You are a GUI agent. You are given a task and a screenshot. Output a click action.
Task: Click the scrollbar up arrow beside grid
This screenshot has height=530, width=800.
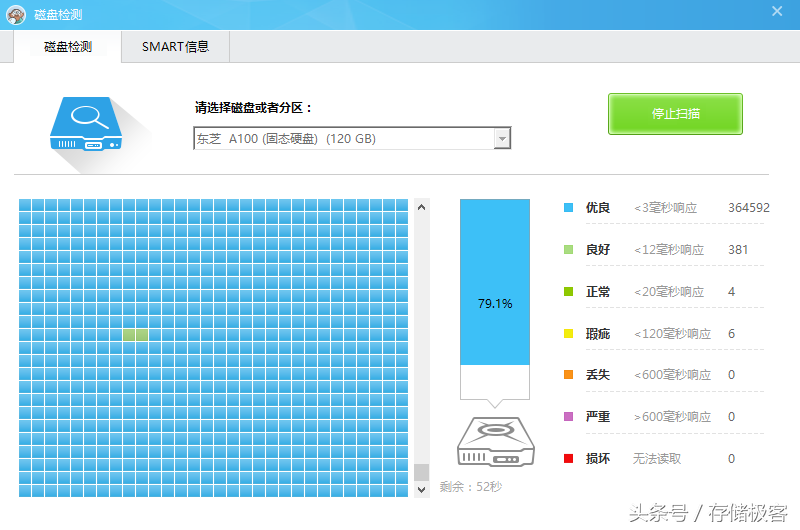421,207
